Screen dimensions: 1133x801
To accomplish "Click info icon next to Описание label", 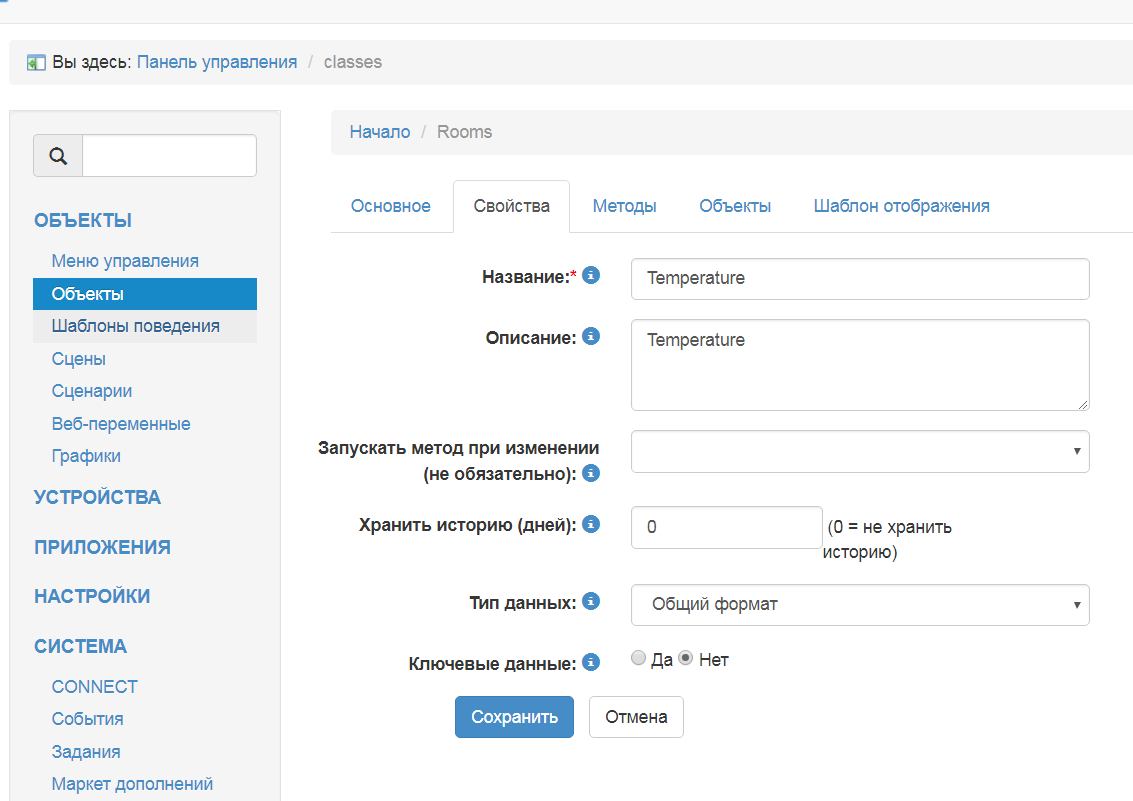I will tap(591, 336).
